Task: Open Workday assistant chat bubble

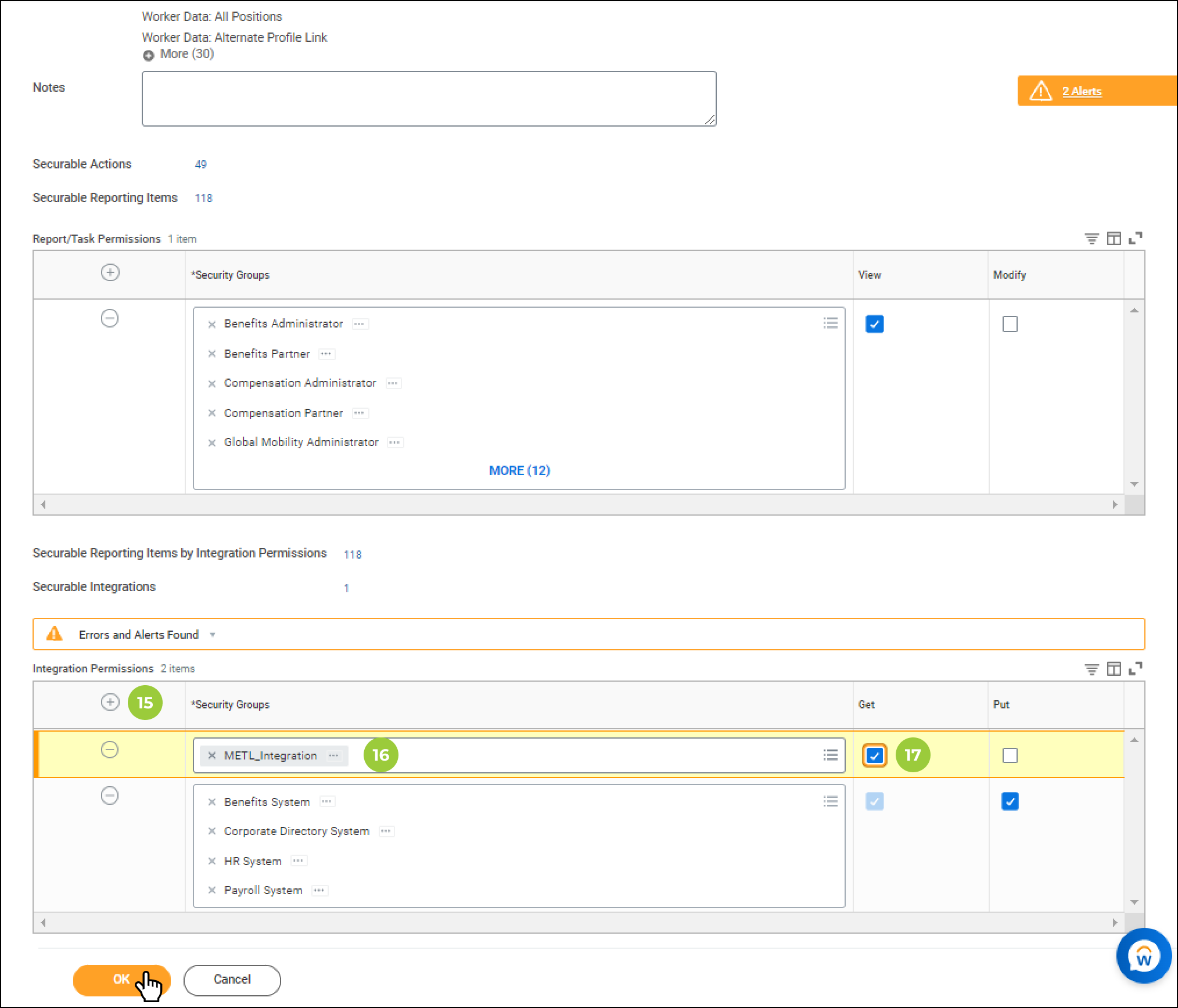Action: (1143, 956)
